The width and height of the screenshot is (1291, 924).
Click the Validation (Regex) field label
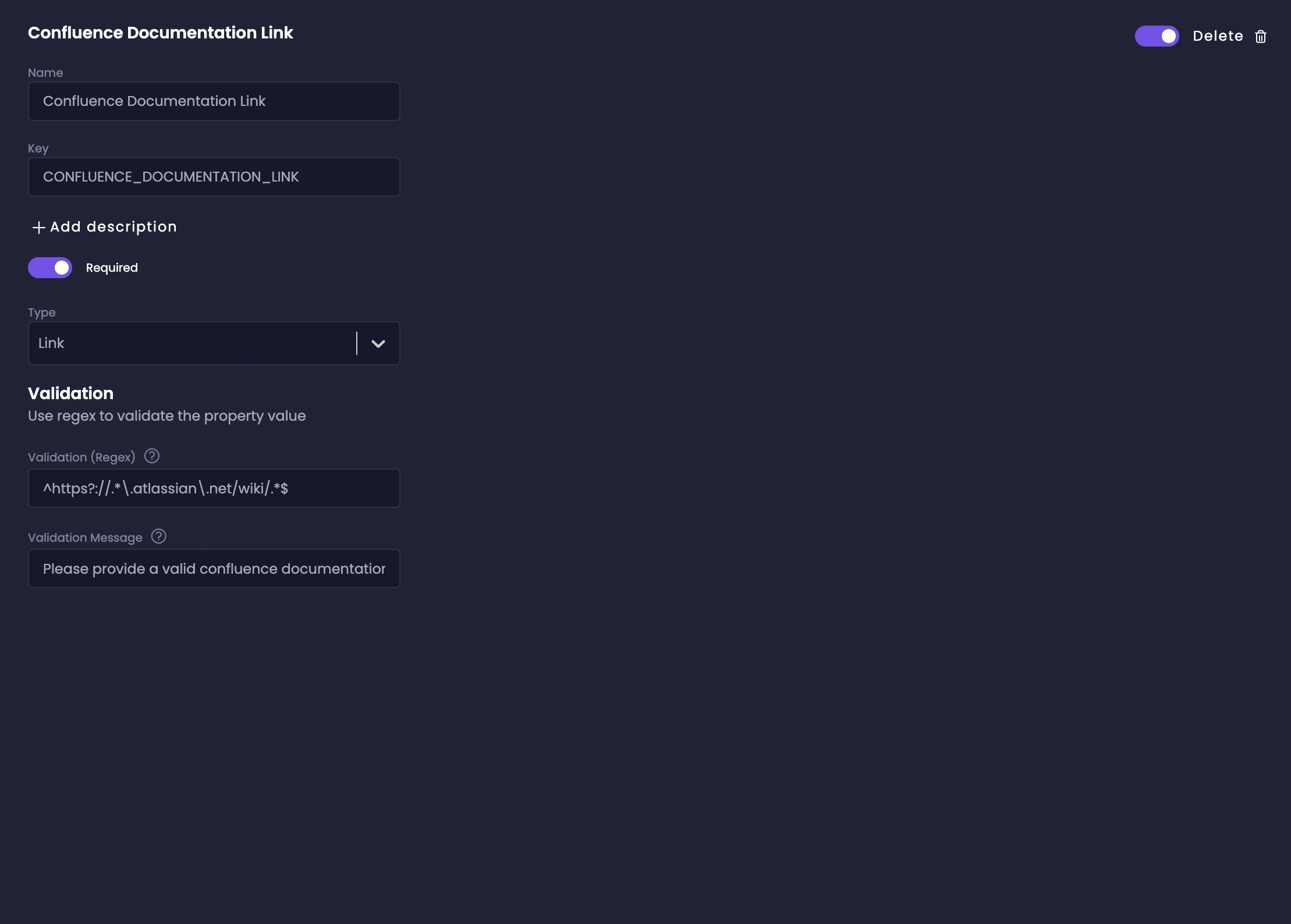(x=81, y=457)
